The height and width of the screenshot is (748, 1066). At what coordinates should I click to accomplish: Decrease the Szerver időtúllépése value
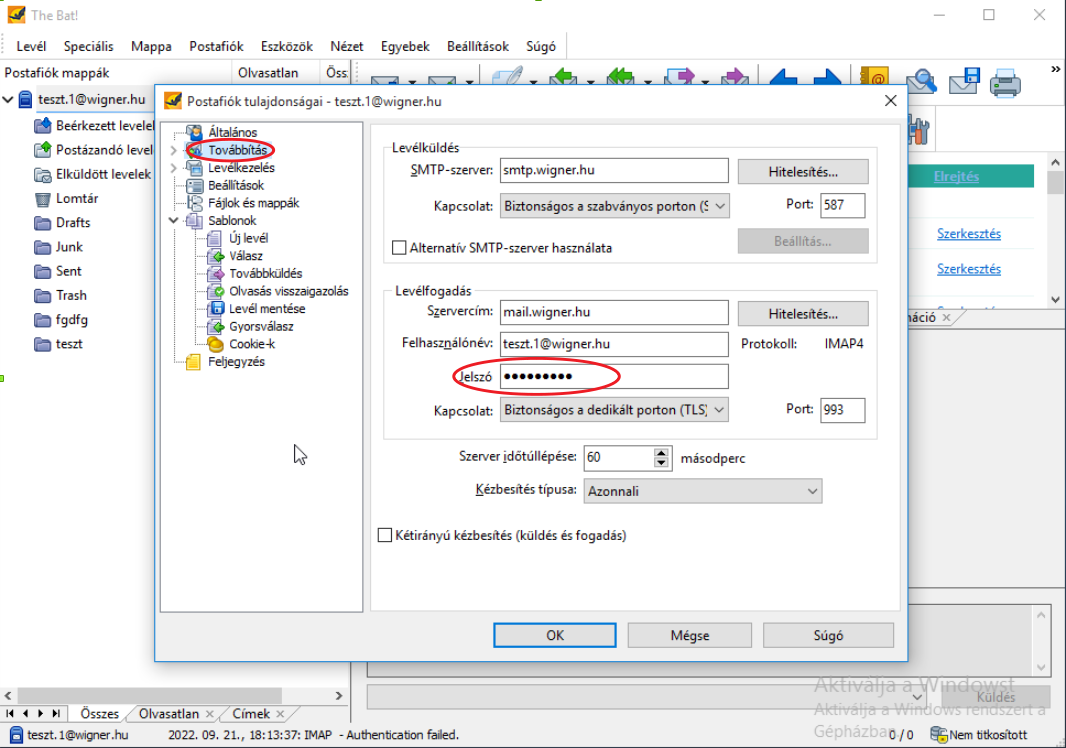(661, 462)
